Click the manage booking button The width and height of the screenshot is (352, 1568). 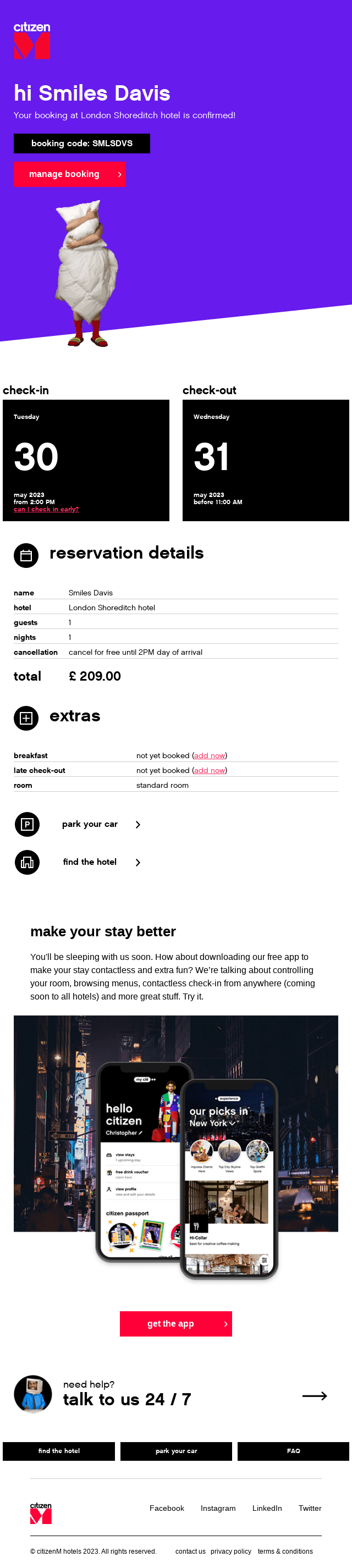(69, 174)
